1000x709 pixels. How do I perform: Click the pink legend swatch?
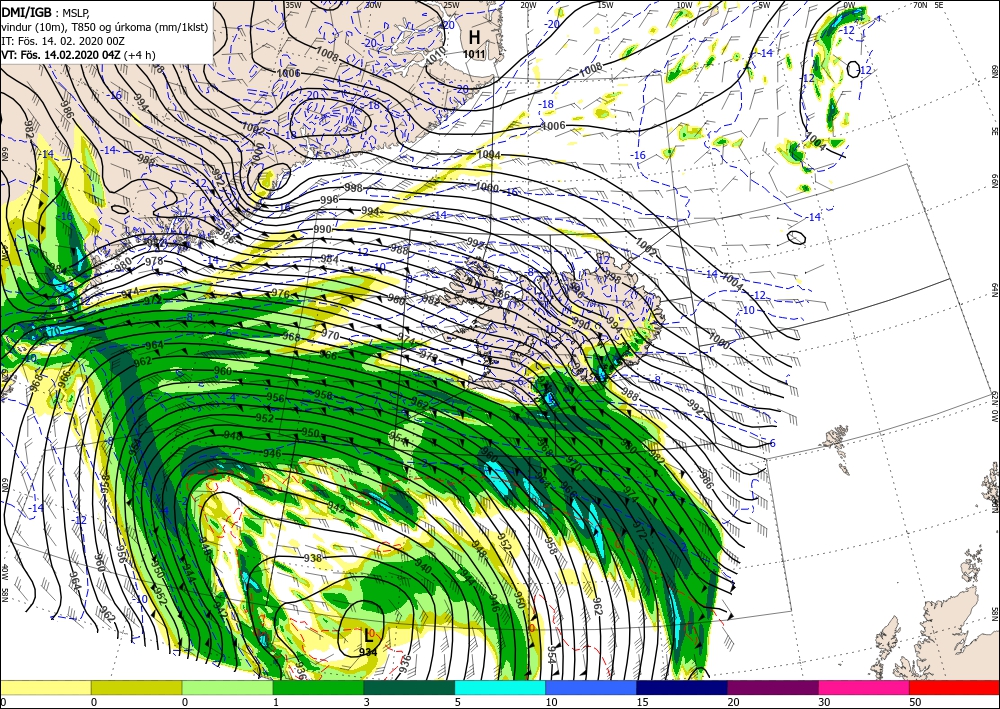tap(864, 687)
